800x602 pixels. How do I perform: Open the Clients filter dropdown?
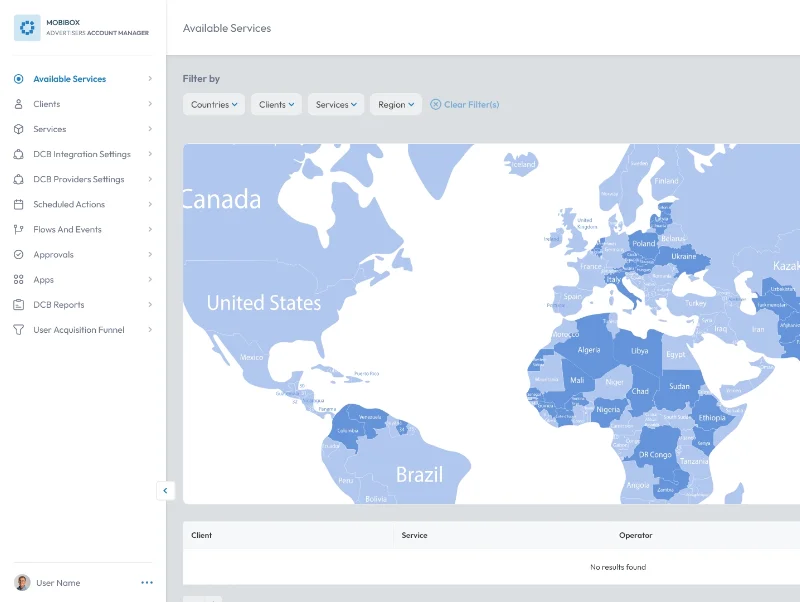click(x=276, y=104)
